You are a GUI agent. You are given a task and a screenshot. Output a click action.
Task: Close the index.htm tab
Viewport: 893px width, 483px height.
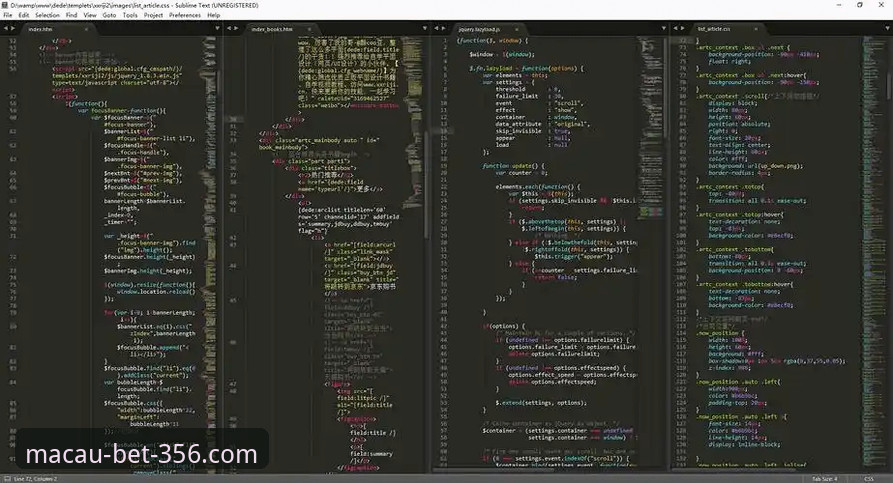point(87,29)
